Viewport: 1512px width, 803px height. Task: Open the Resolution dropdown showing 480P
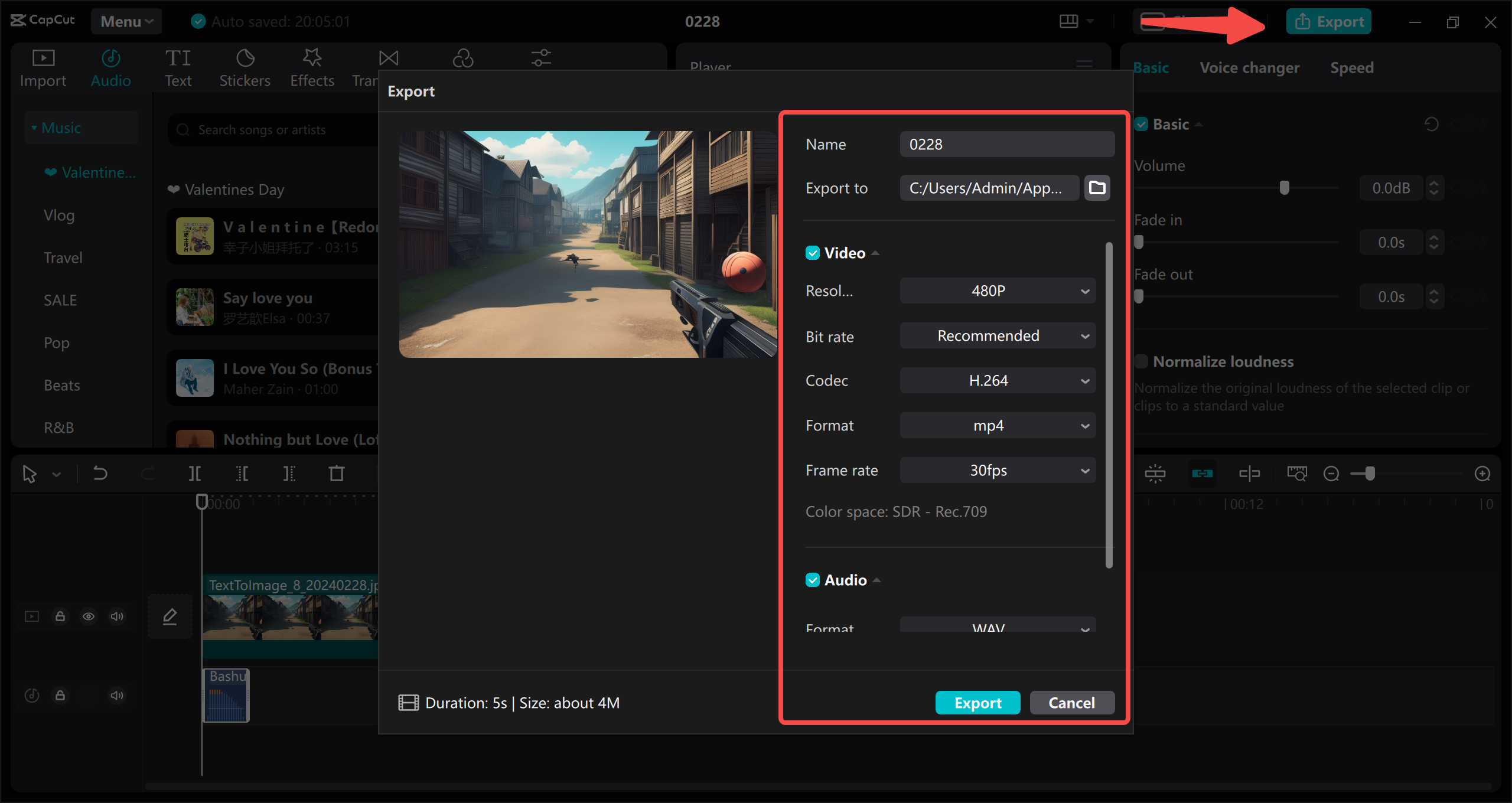click(998, 290)
